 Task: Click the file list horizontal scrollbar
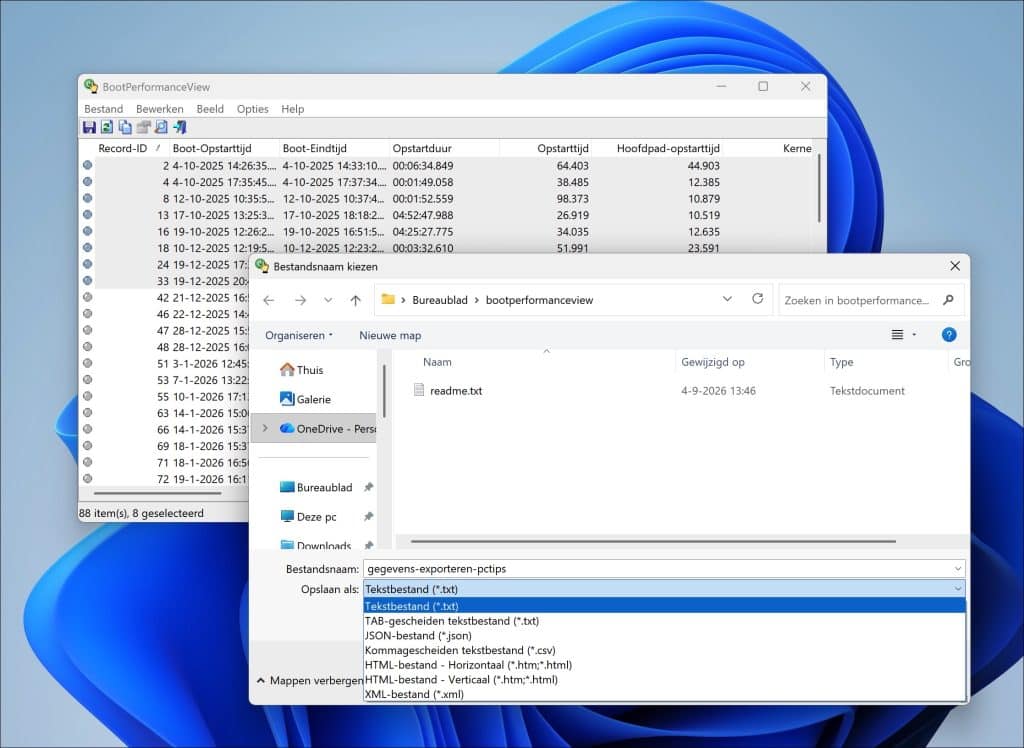tap(653, 541)
